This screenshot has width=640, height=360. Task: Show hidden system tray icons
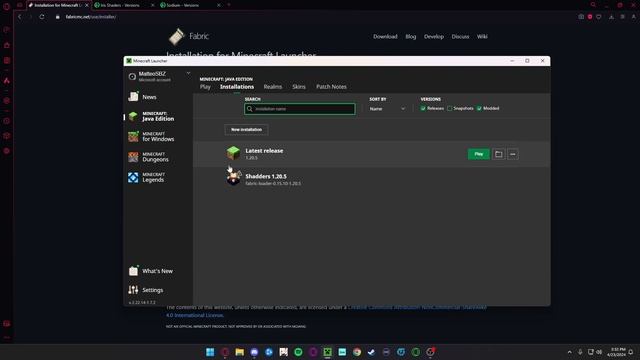pos(569,352)
